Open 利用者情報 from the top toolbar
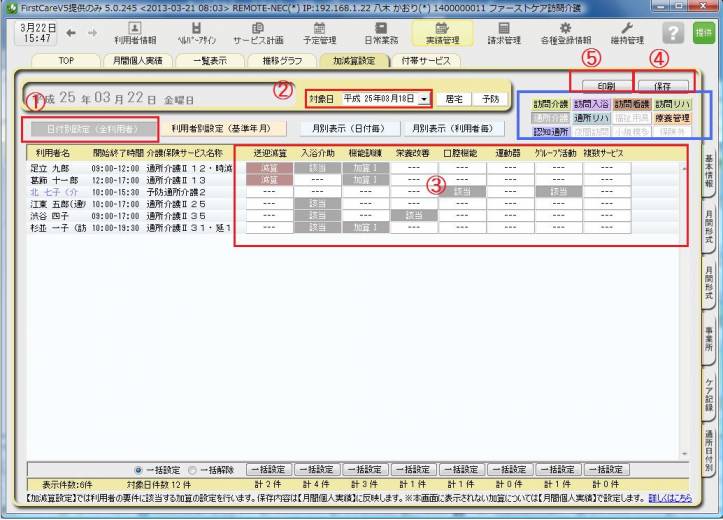Viewport: 723px width, 520px height. [134, 33]
